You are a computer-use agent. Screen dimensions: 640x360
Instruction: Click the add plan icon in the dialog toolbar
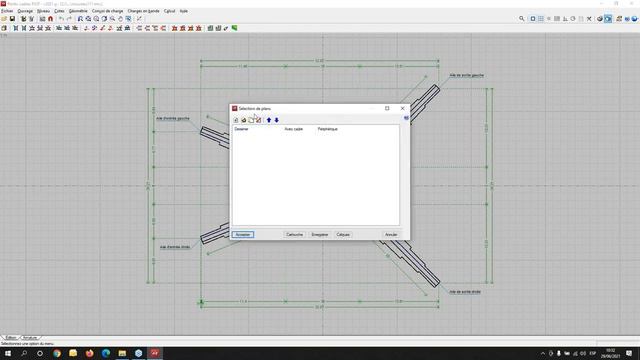point(236,120)
